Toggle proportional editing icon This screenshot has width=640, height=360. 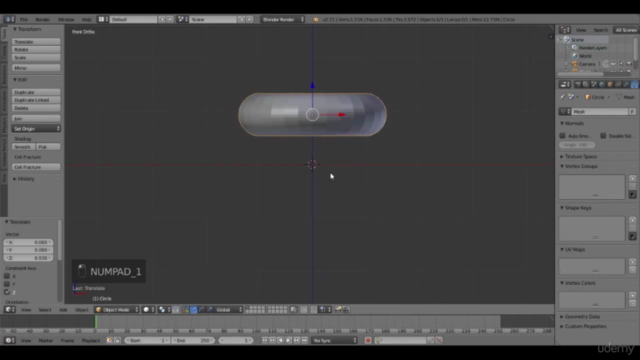click(x=304, y=309)
